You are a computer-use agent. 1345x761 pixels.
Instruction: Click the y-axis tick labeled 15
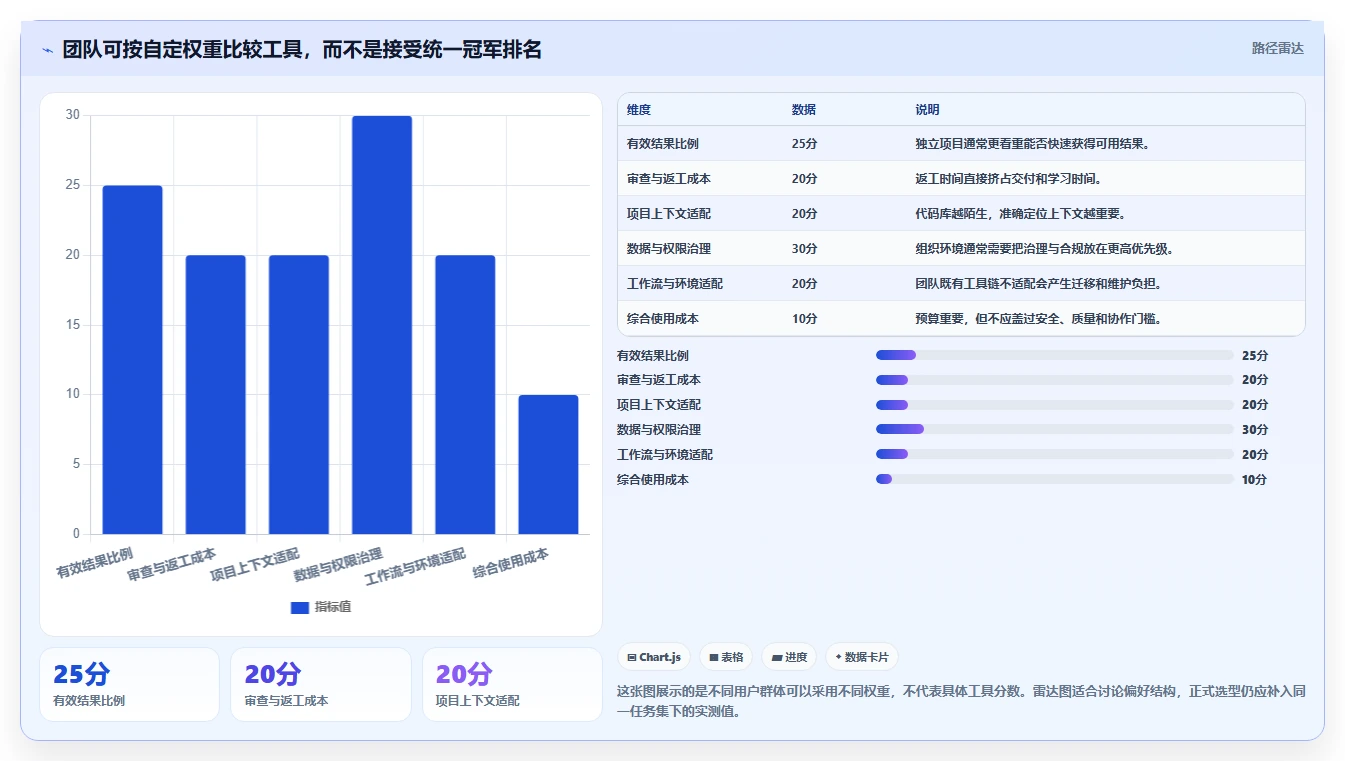[x=73, y=325]
